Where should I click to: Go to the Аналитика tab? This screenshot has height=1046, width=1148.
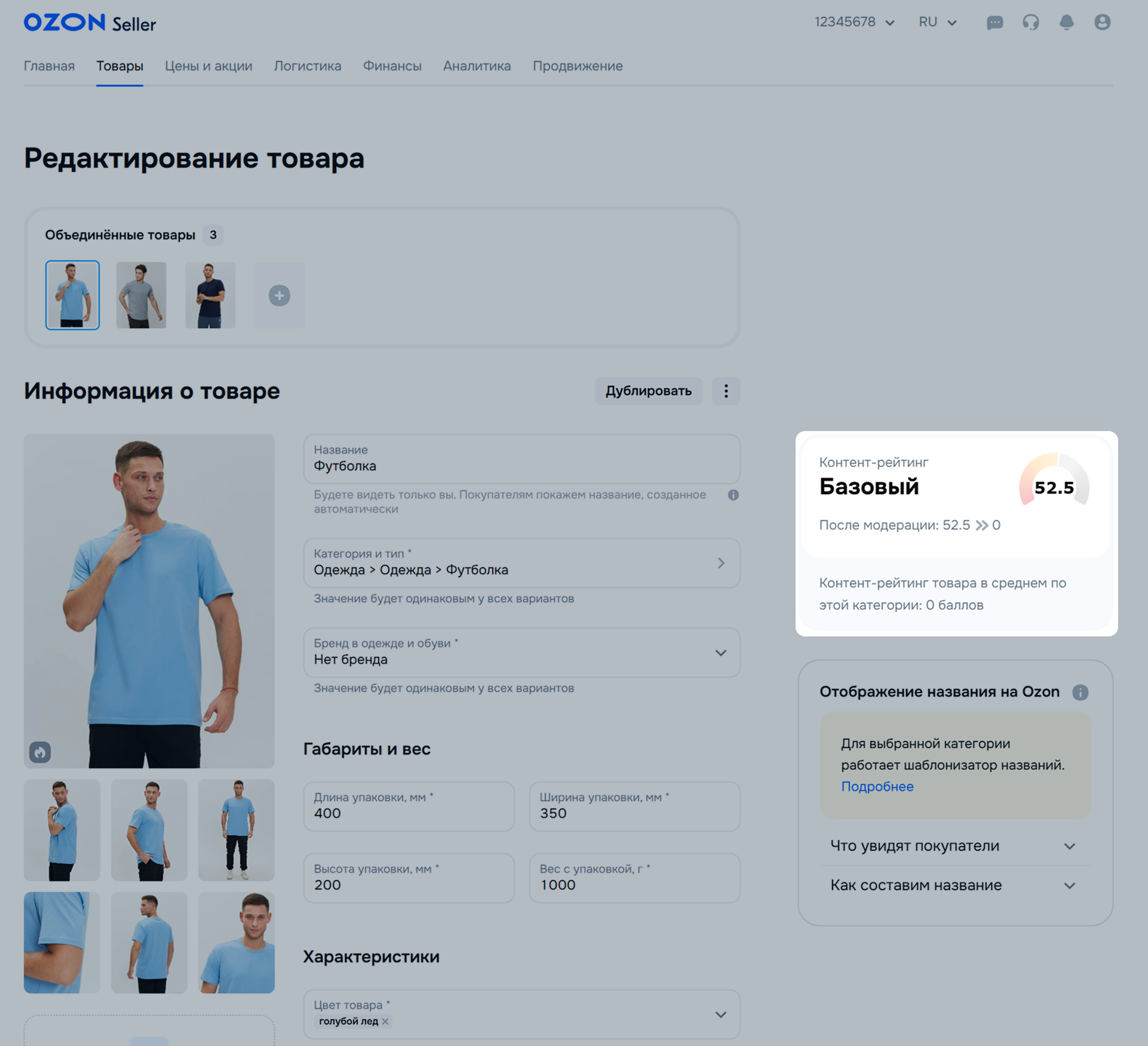coord(477,66)
